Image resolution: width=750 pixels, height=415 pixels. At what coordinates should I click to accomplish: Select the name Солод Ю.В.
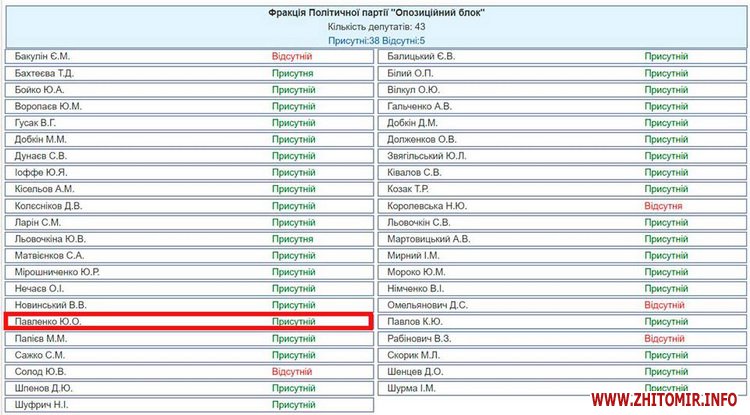click(41, 371)
